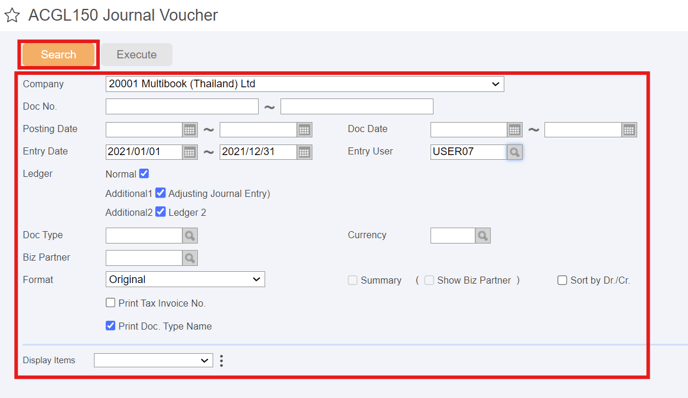Open the Format dropdown showing Original
Viewport: 688px width, 398px height.
pos(185,280)
